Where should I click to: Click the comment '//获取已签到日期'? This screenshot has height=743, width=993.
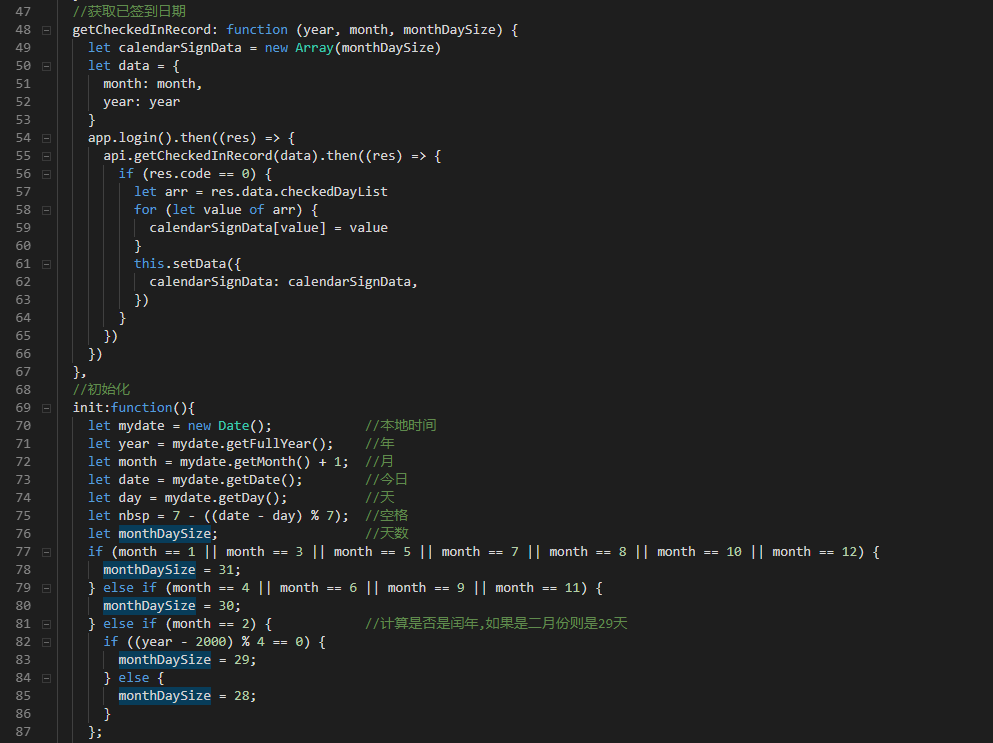tap(129, 11)
